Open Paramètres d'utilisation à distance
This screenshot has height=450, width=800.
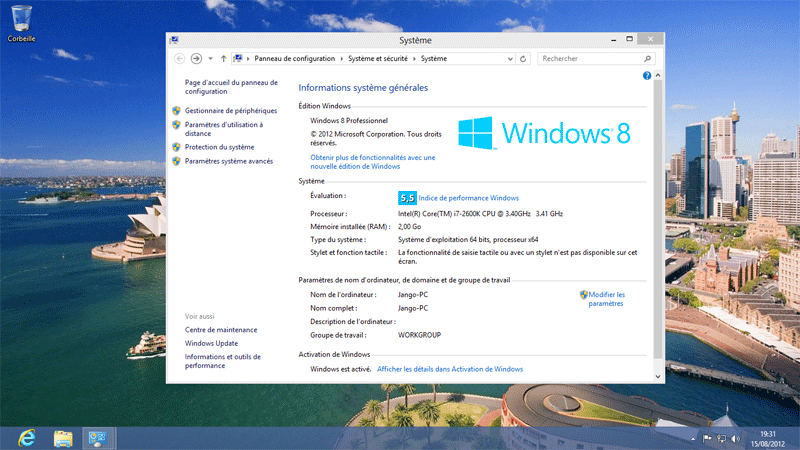click(x=224, y=129)
